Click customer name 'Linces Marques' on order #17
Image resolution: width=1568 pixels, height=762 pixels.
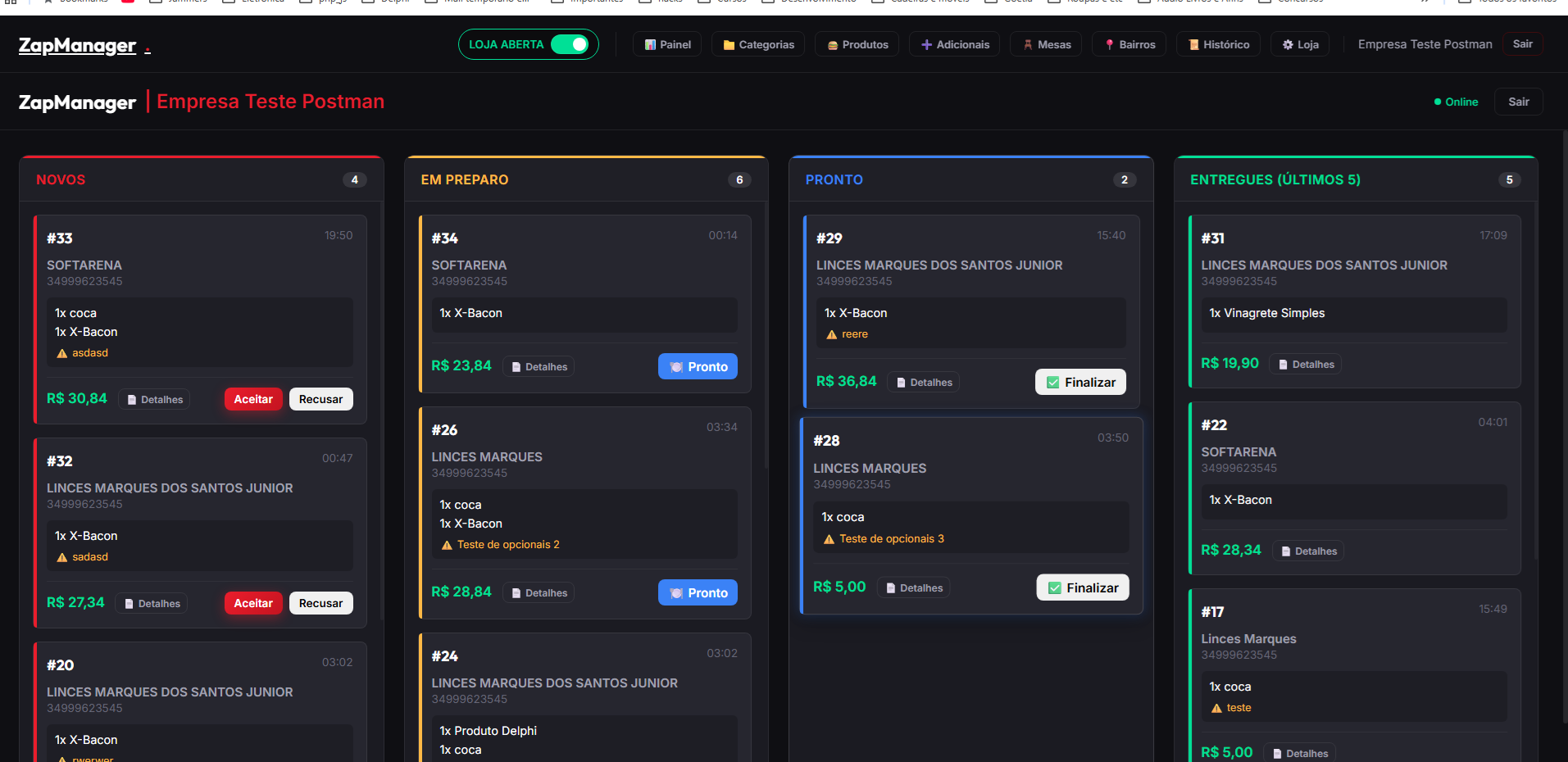[x=1248, y=639]
